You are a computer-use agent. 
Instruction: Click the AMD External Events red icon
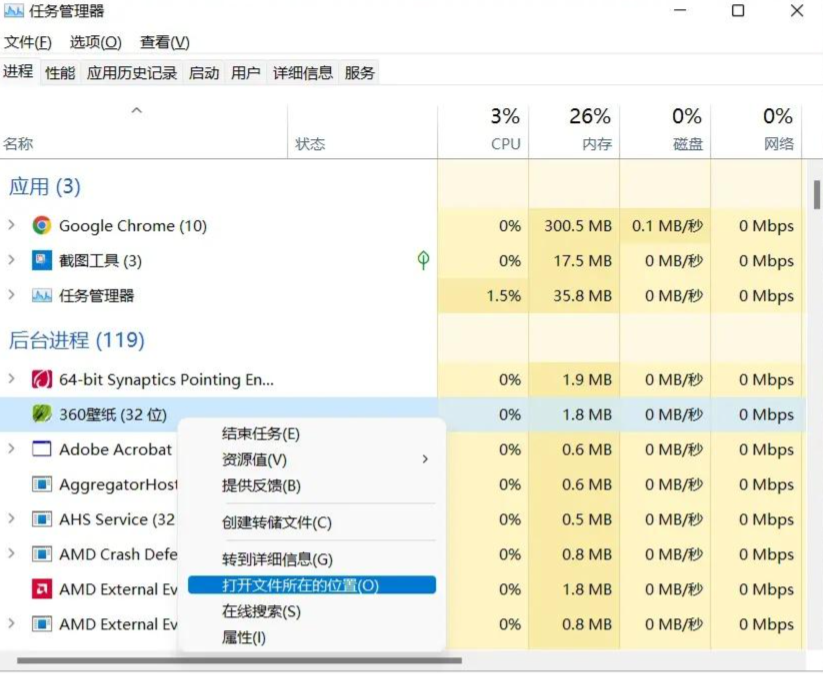point(41,589)
